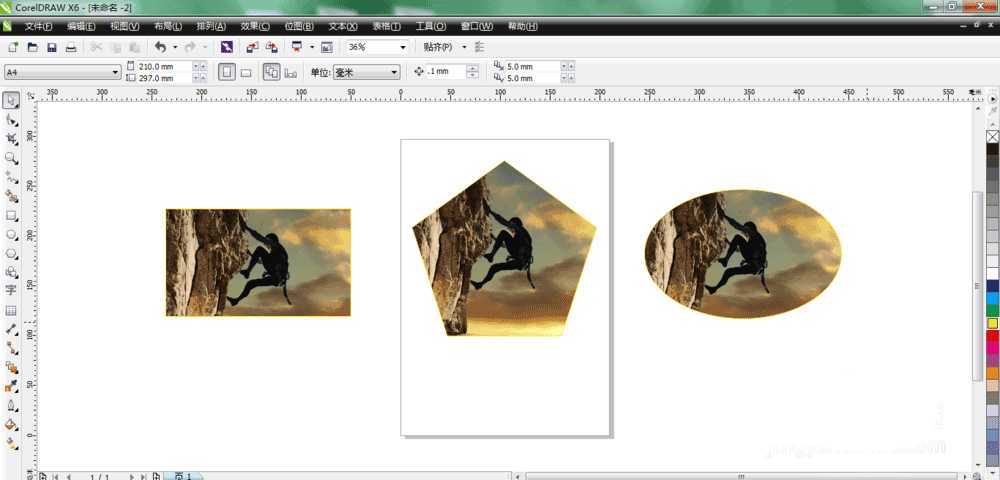
Task: Click the Save floppy disk icon
Action: (51, 47)
